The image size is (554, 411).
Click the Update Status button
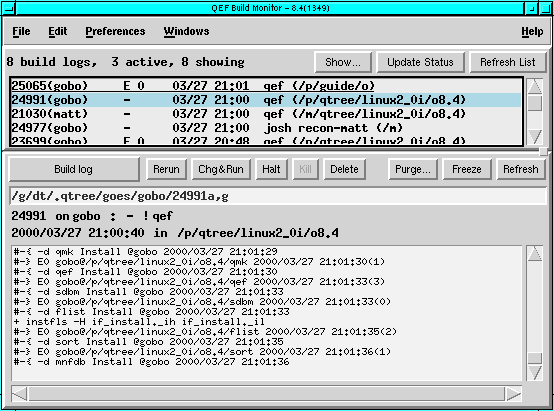tap(420, 62)
